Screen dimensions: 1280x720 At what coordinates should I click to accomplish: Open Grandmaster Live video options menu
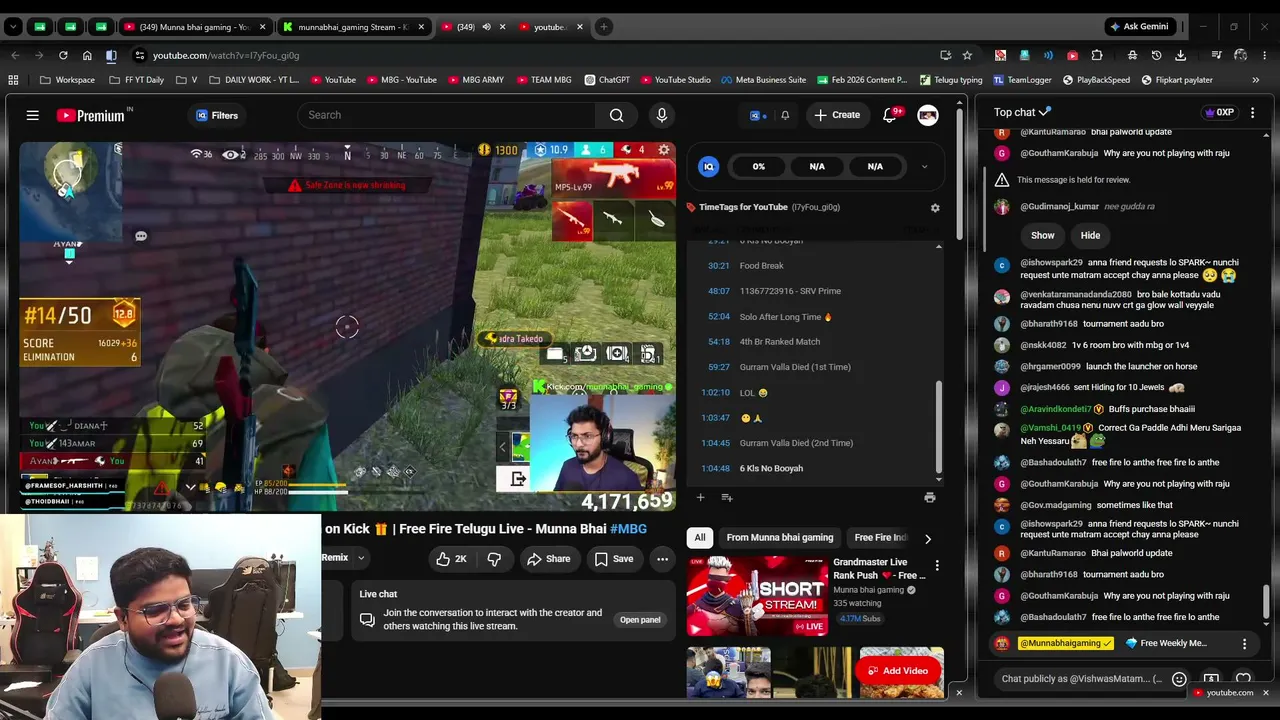[937, 566]
